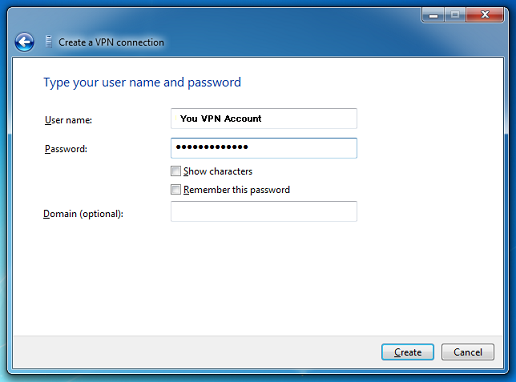516x382 pixels.
Task: Click the Remember this password label text
Action: click(237, 190)
